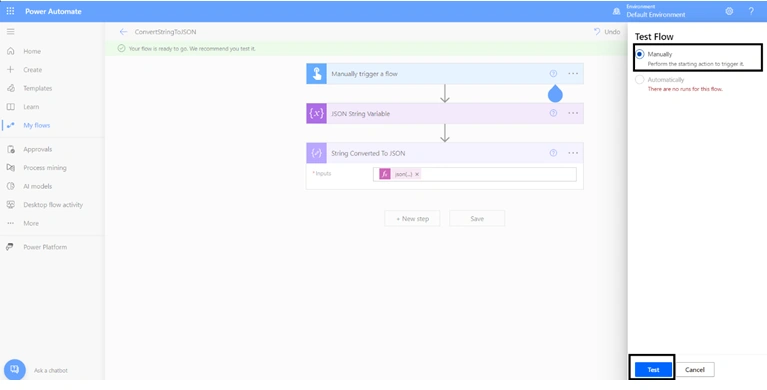The image size is (767, 390).
Task: Click the Test Flow panel heading
Action: point(654,37)
